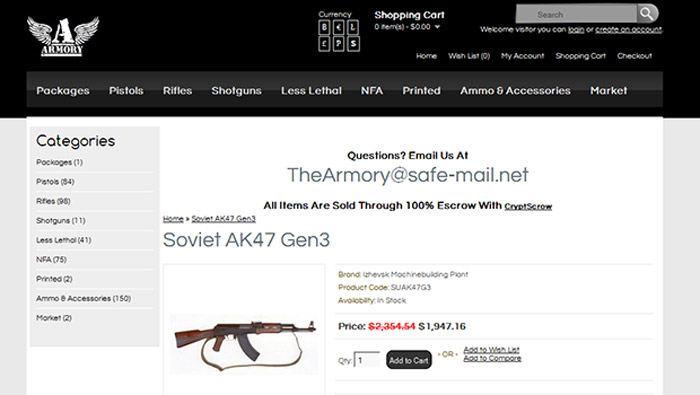Expand the shopping cart dropdown arrow
This screenshot has width=700, height=395.
(x=437, y=27)
